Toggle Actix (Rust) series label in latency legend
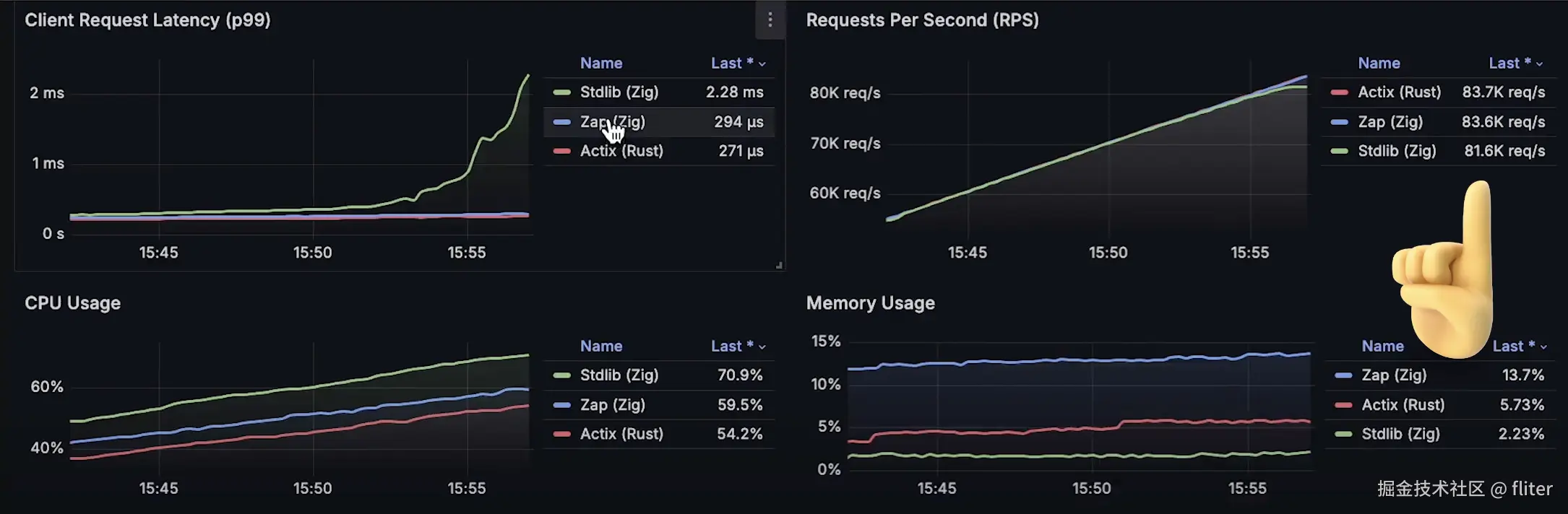The height and width of the screenshot is (514, 1568). [x=621, y=151]
